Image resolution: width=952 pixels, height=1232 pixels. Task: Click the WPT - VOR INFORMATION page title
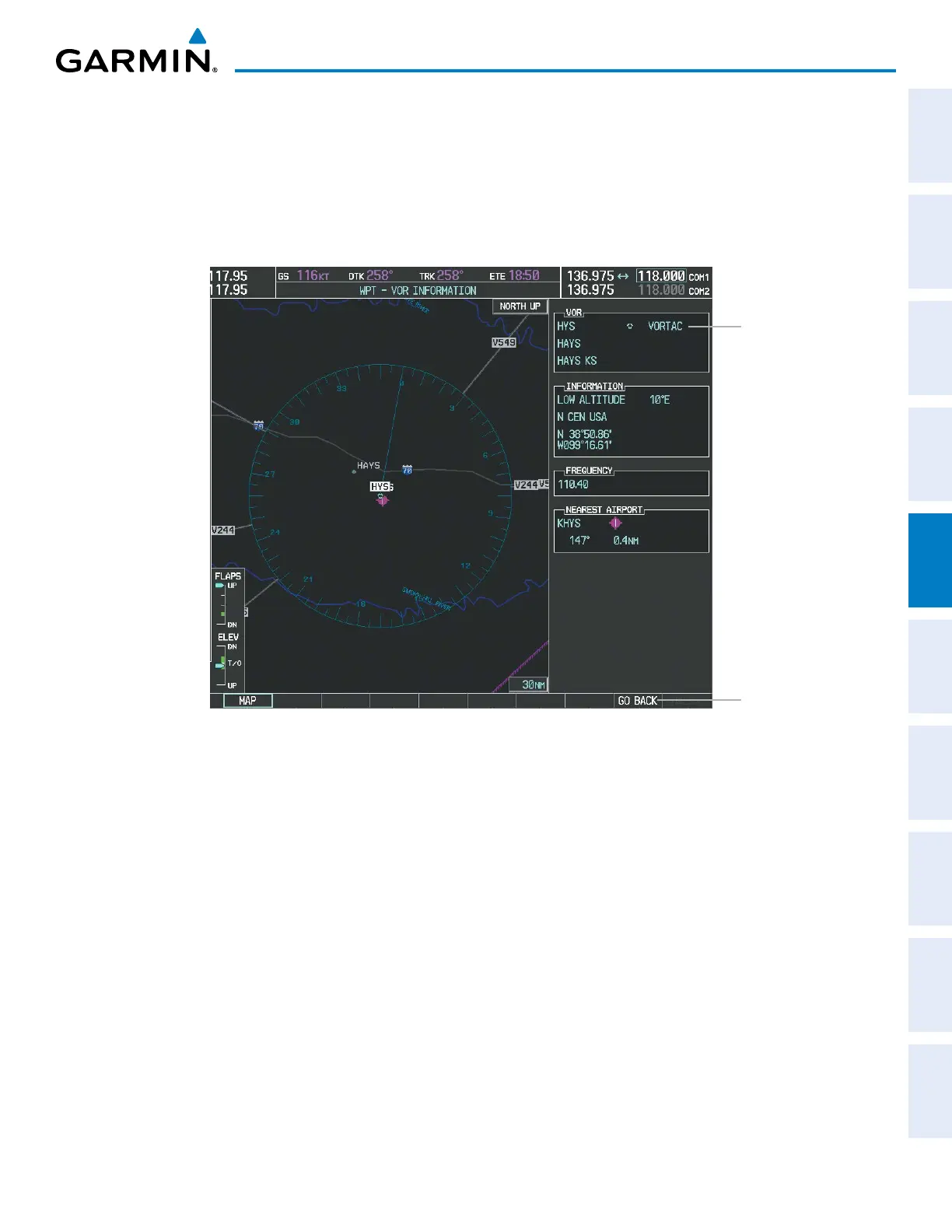tap(418, 291)
